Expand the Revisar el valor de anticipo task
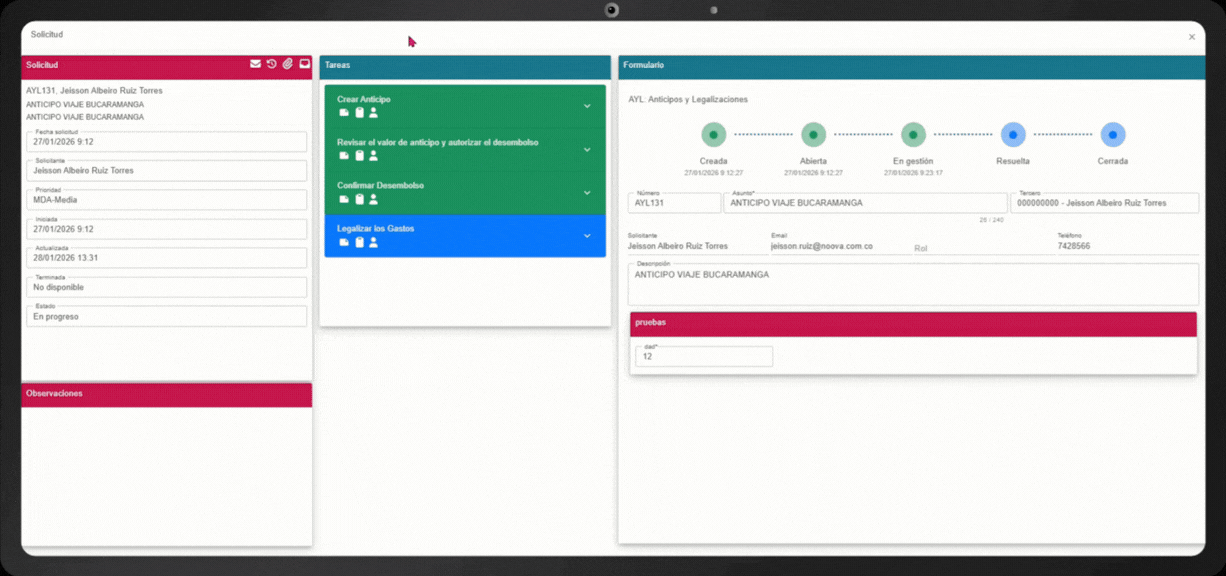 coord(587,149)
